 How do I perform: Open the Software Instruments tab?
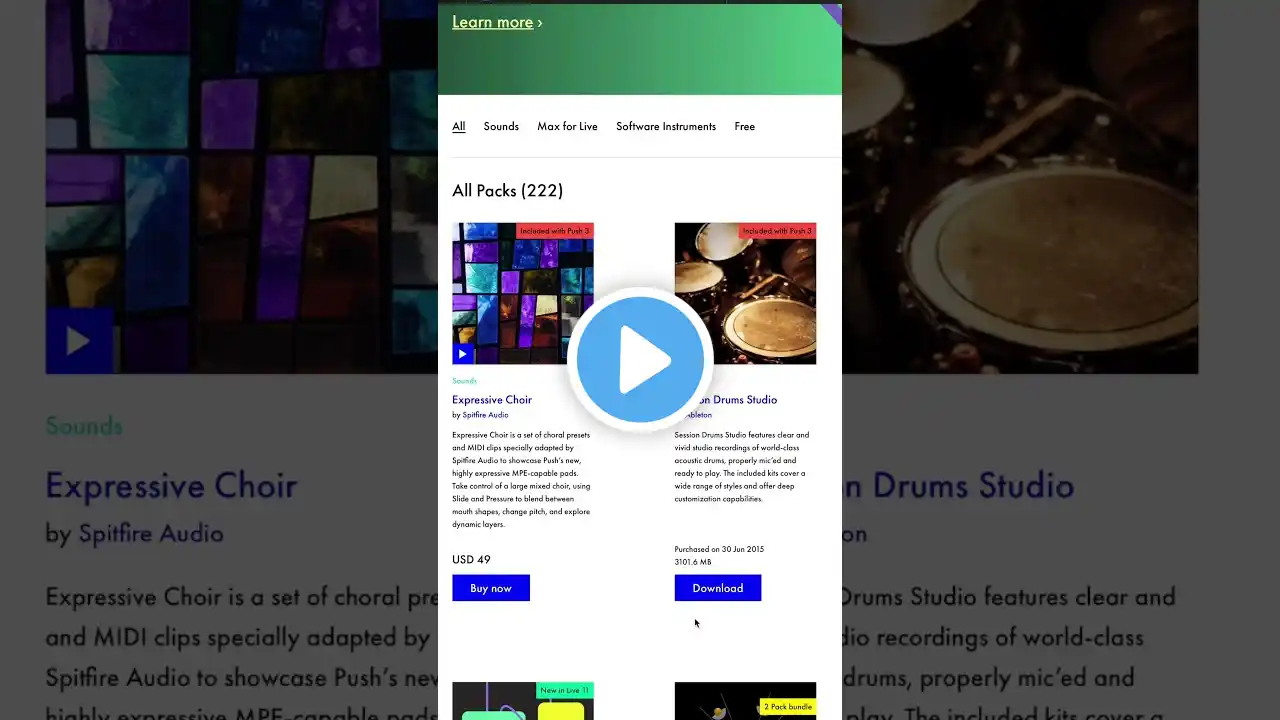pos(666,126)
